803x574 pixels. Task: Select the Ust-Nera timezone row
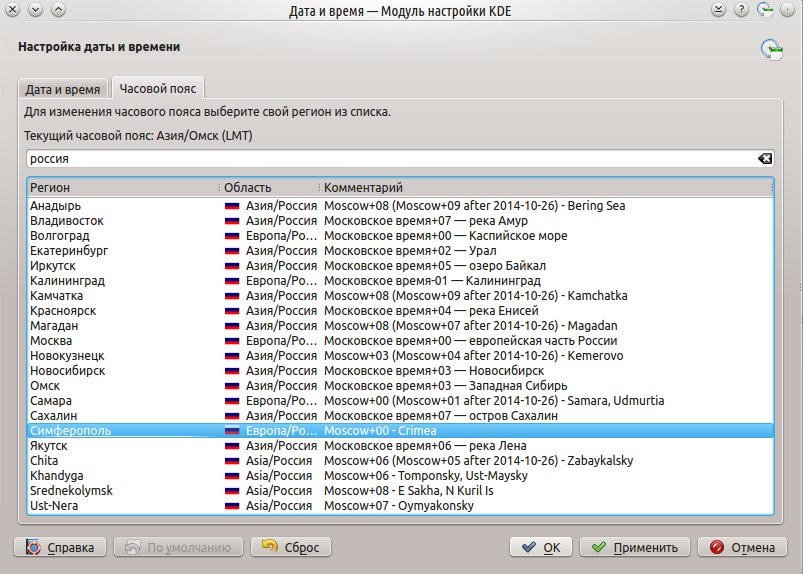pyautogui.click(x=400, y=506)
